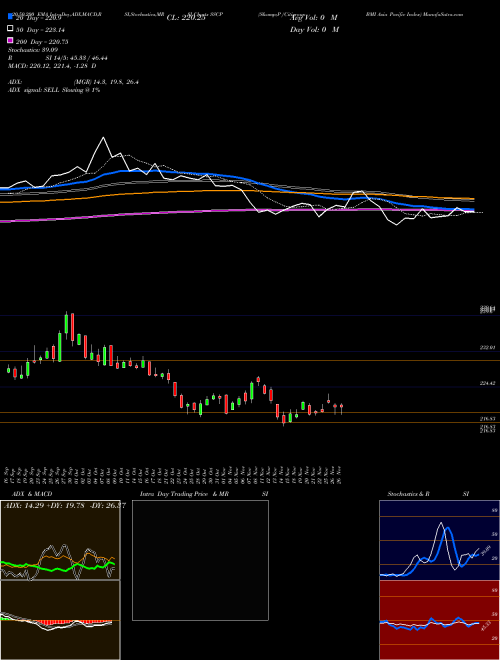
Task: Click the white 50 Day legend swatch
Action: pyautogui.click(x=10, y=29)
